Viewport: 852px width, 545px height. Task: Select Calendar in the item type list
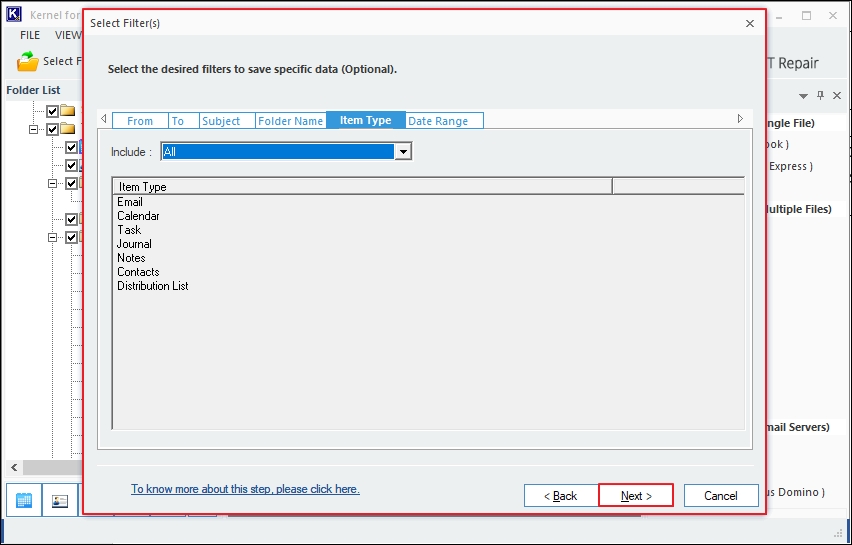pos(138,216)
